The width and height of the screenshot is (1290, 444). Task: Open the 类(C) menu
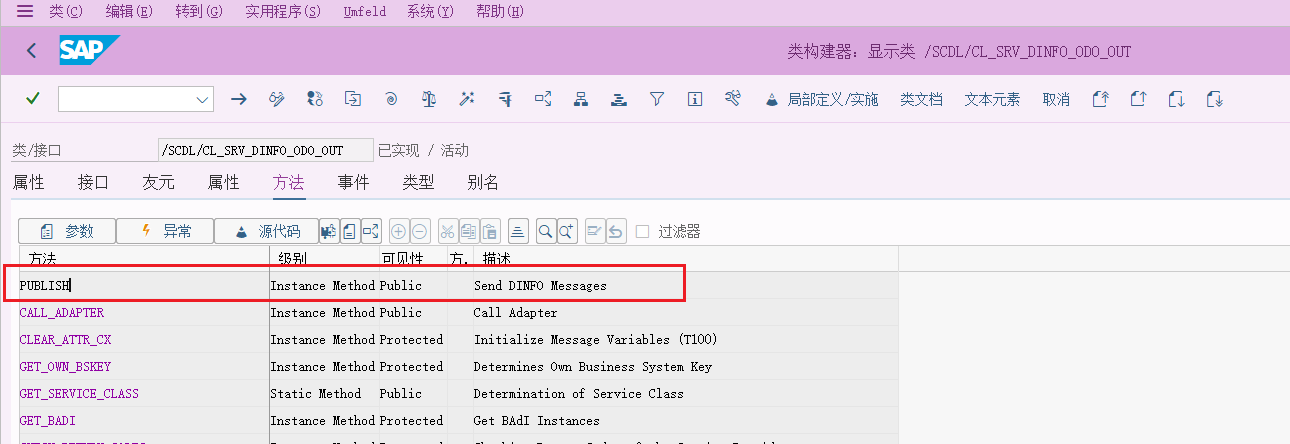[66, 11]
